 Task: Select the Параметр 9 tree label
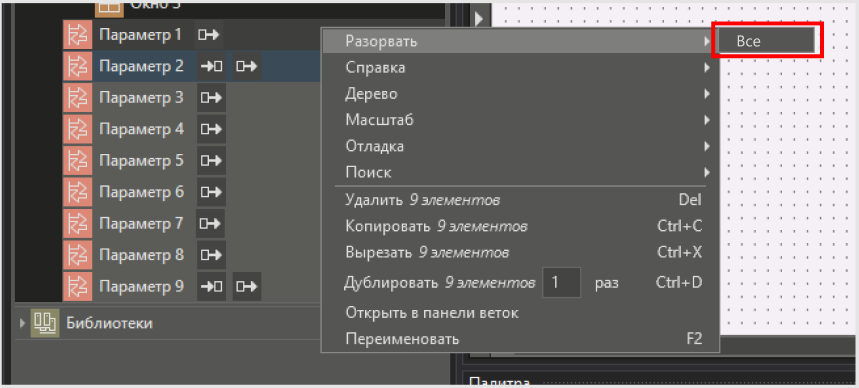tap(141, 286)
